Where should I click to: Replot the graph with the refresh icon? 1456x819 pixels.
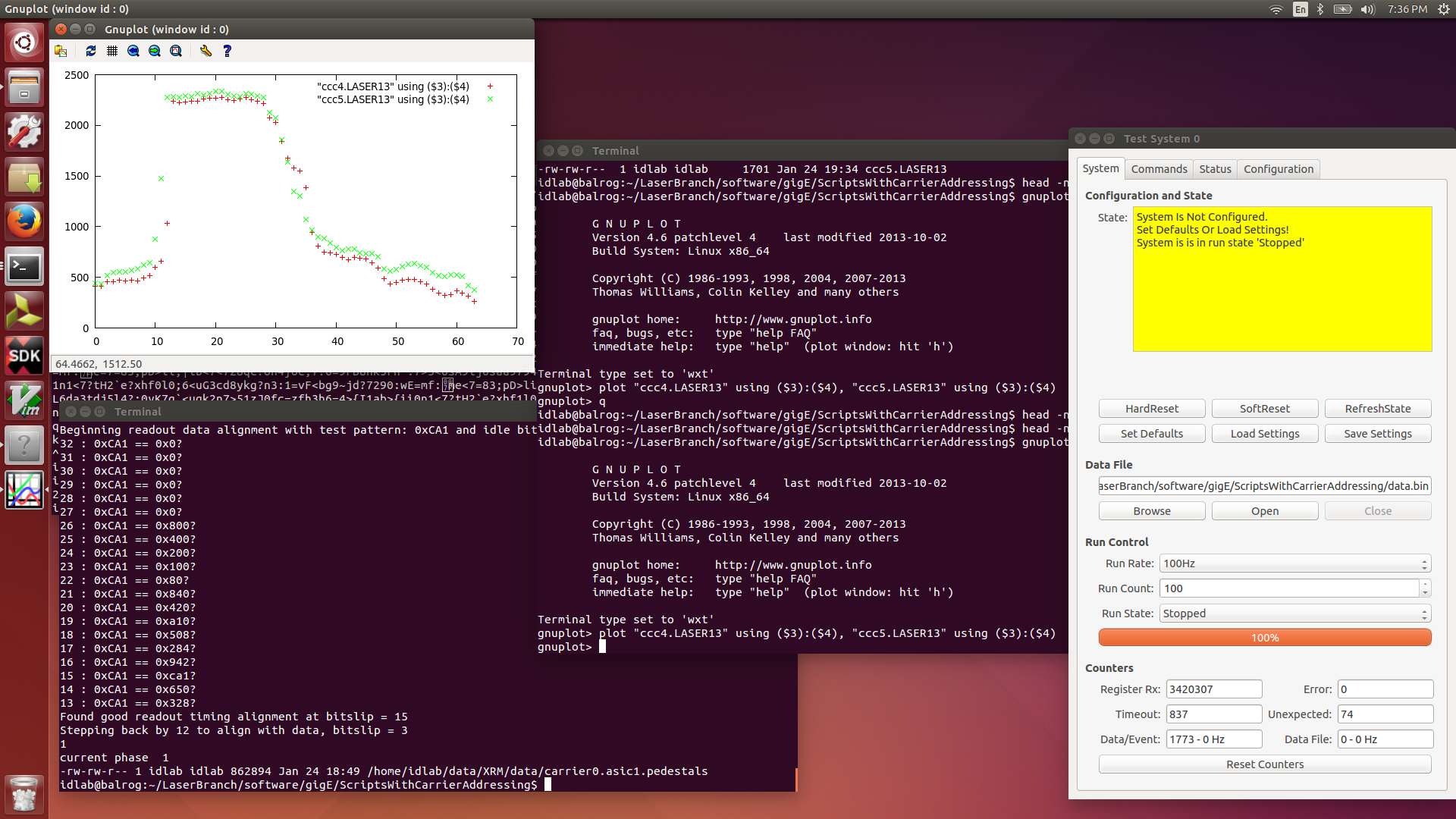(x=91, y=51)
